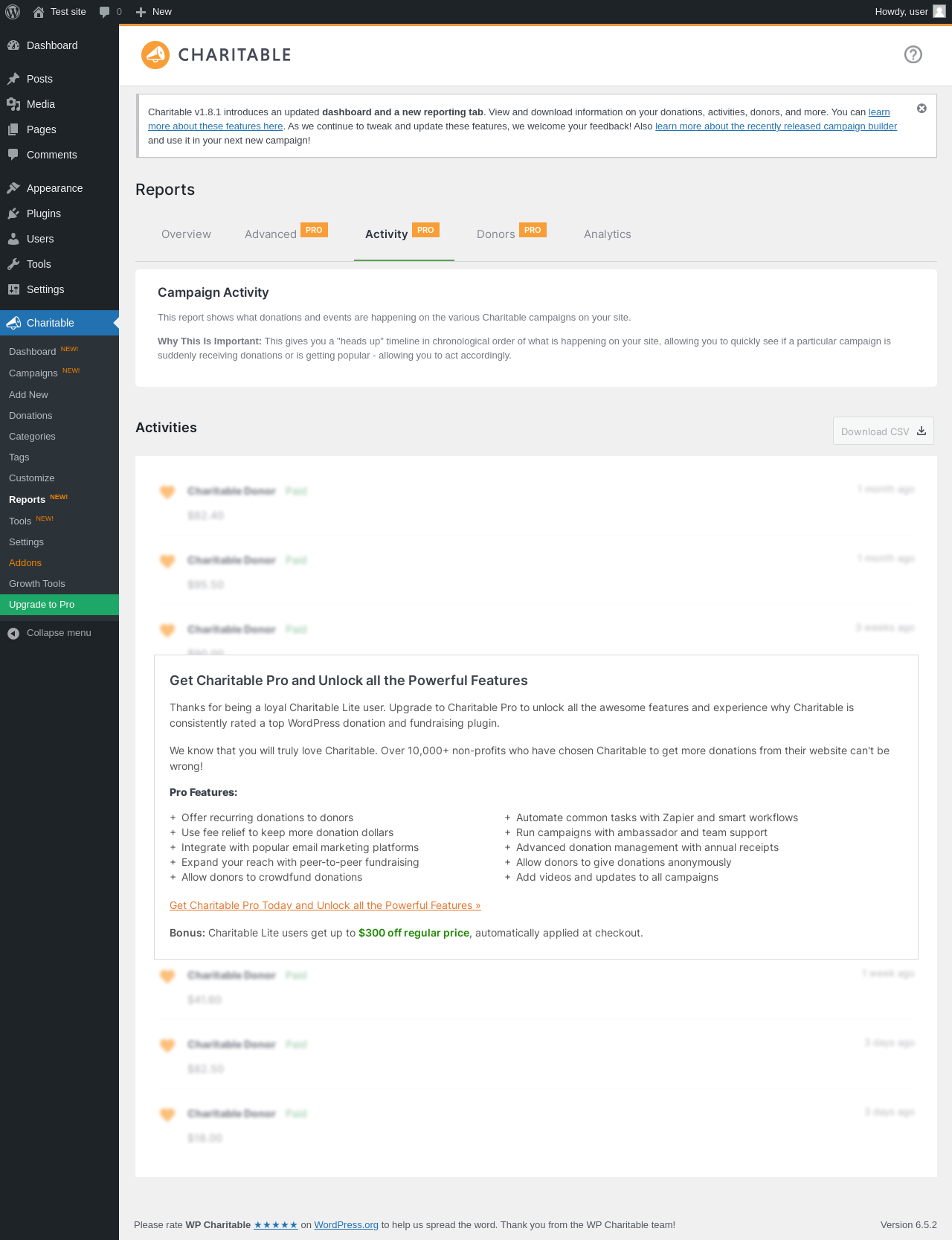Click the PRO badge on Donors tab
Viewport: 952px width, 1240px height.
click(533, 230)
